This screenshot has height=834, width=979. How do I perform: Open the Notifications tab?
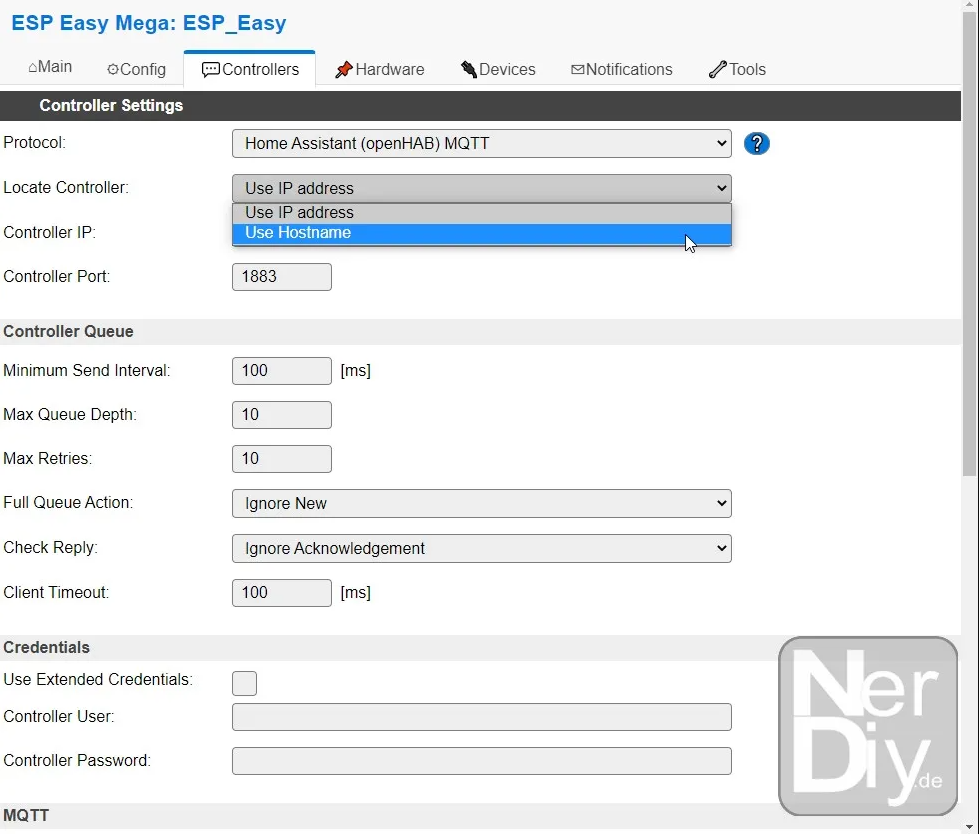click(621, 70)
